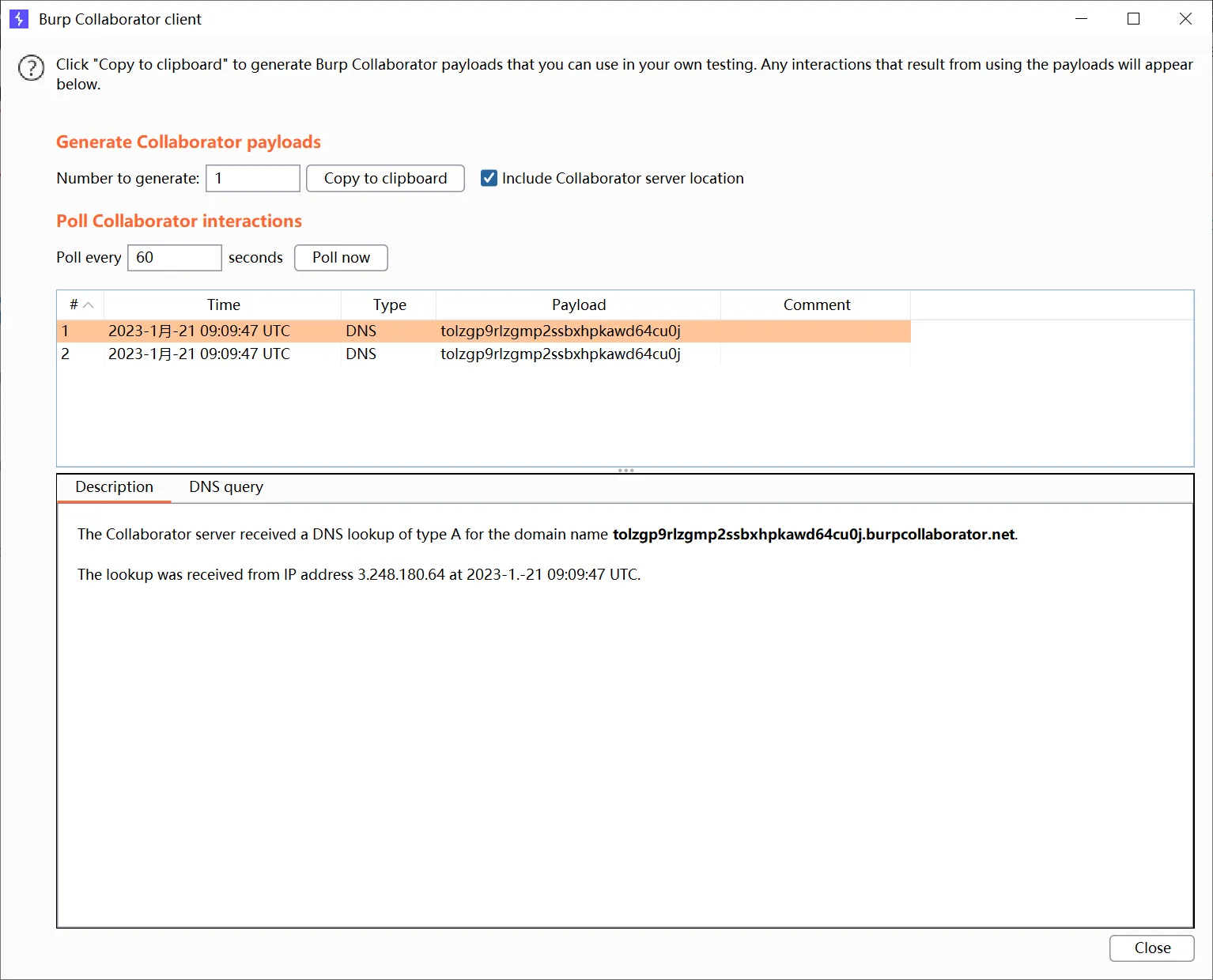Click the empty Comment cell in row 2
The image size is (1213, 980).
click(816, 354)
